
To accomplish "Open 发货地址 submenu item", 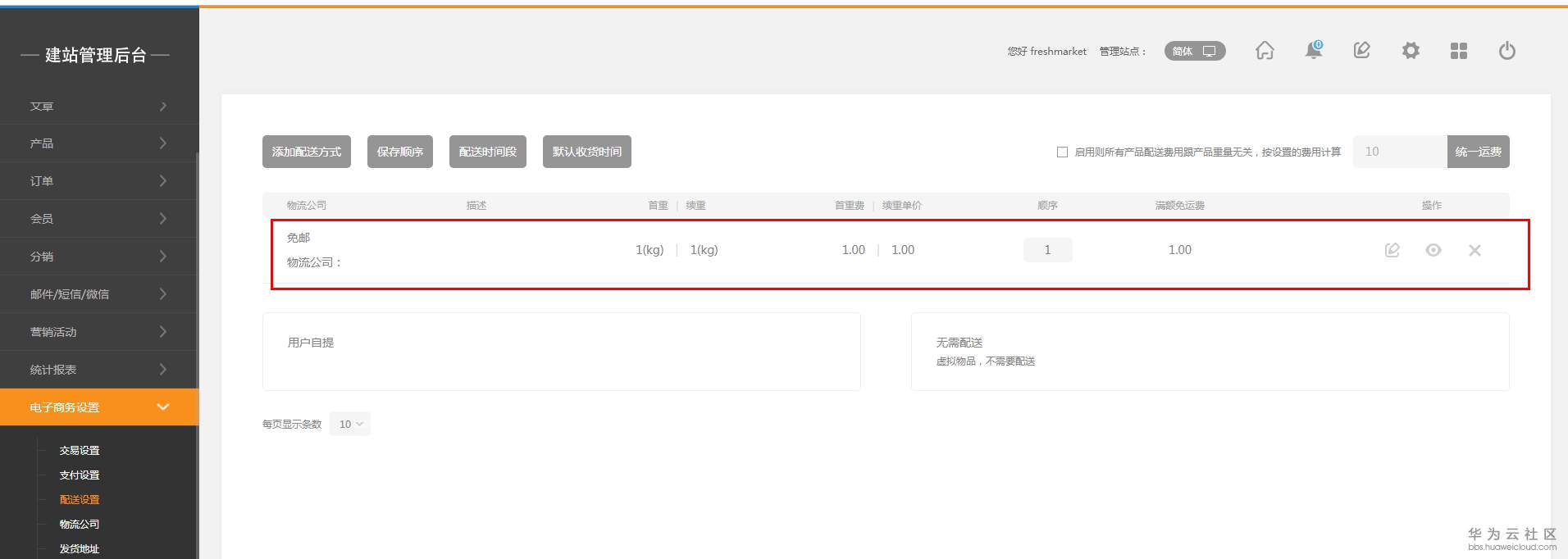I will [80, 548].
